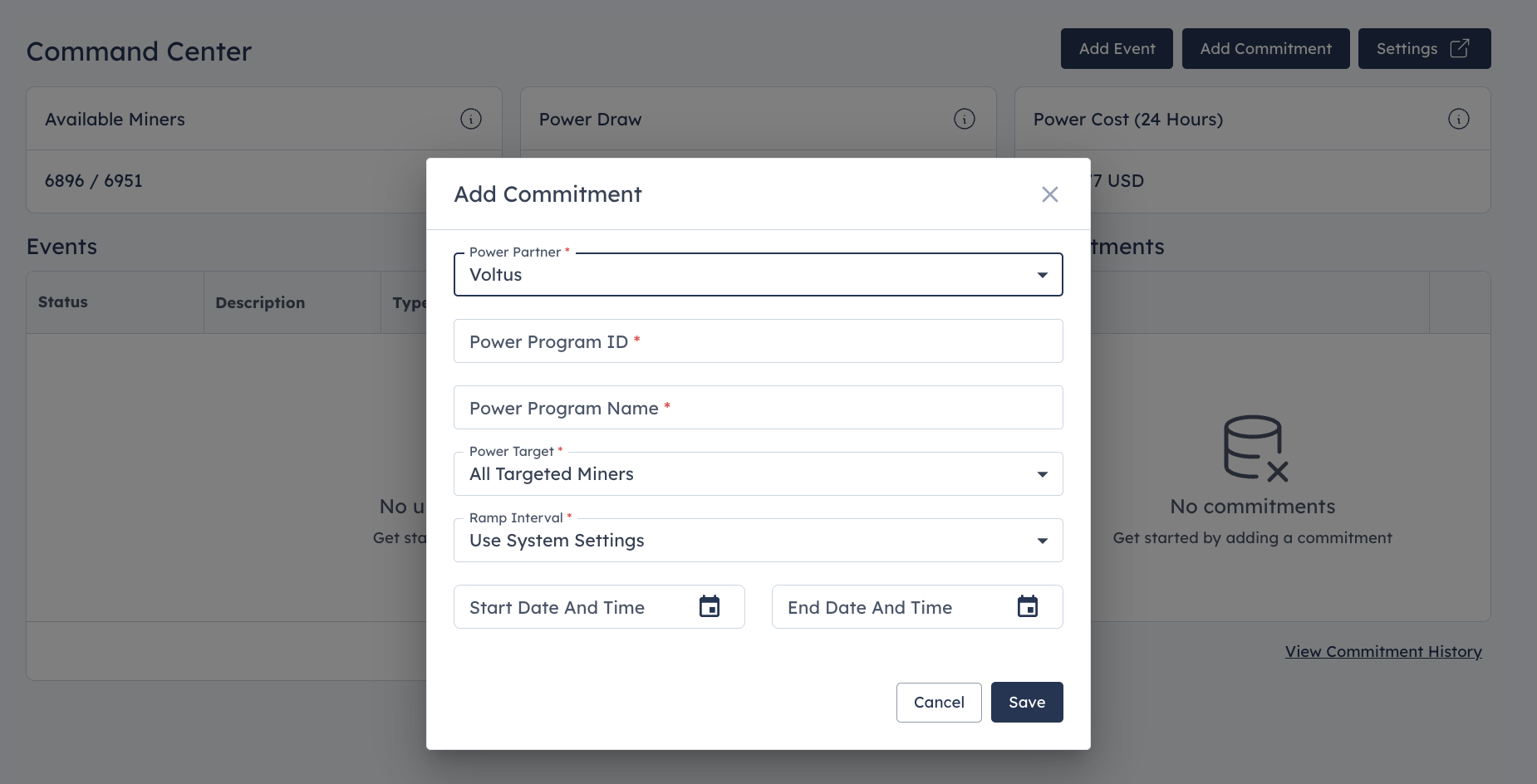Expand the Power Partner dropdown
Image resolution: width=1537 pixels, height=784 pixels.
point(759,274)
